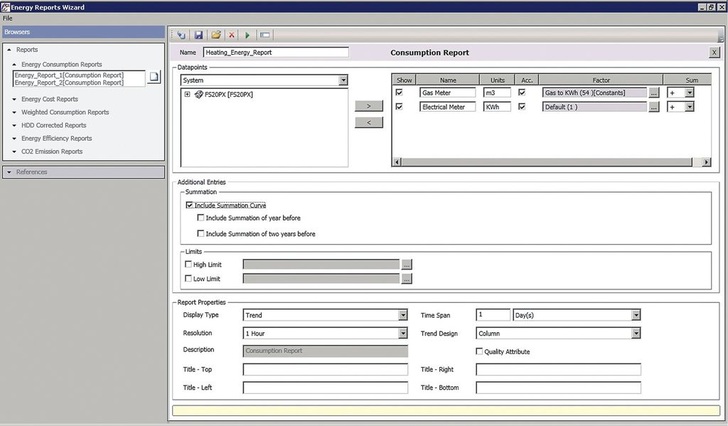This screenshot has height=426, width=728.
Task: Browse factor for Electrical Meter row
Action: [654, 107]
